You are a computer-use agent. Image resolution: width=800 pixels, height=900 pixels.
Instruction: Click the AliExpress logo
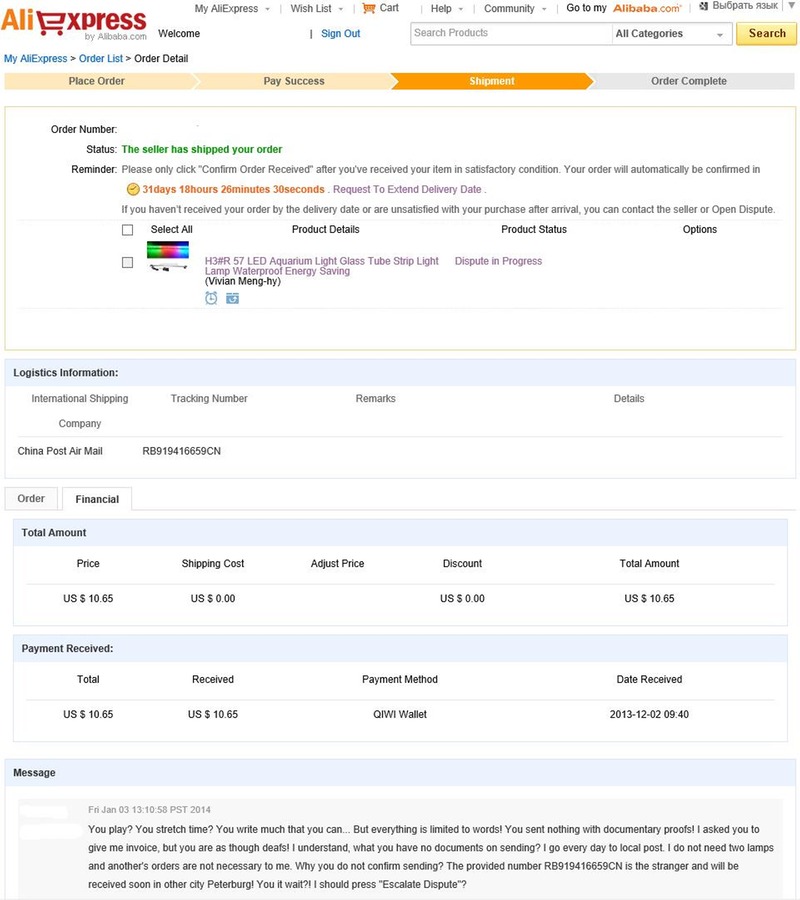click(x=73, y=24)
